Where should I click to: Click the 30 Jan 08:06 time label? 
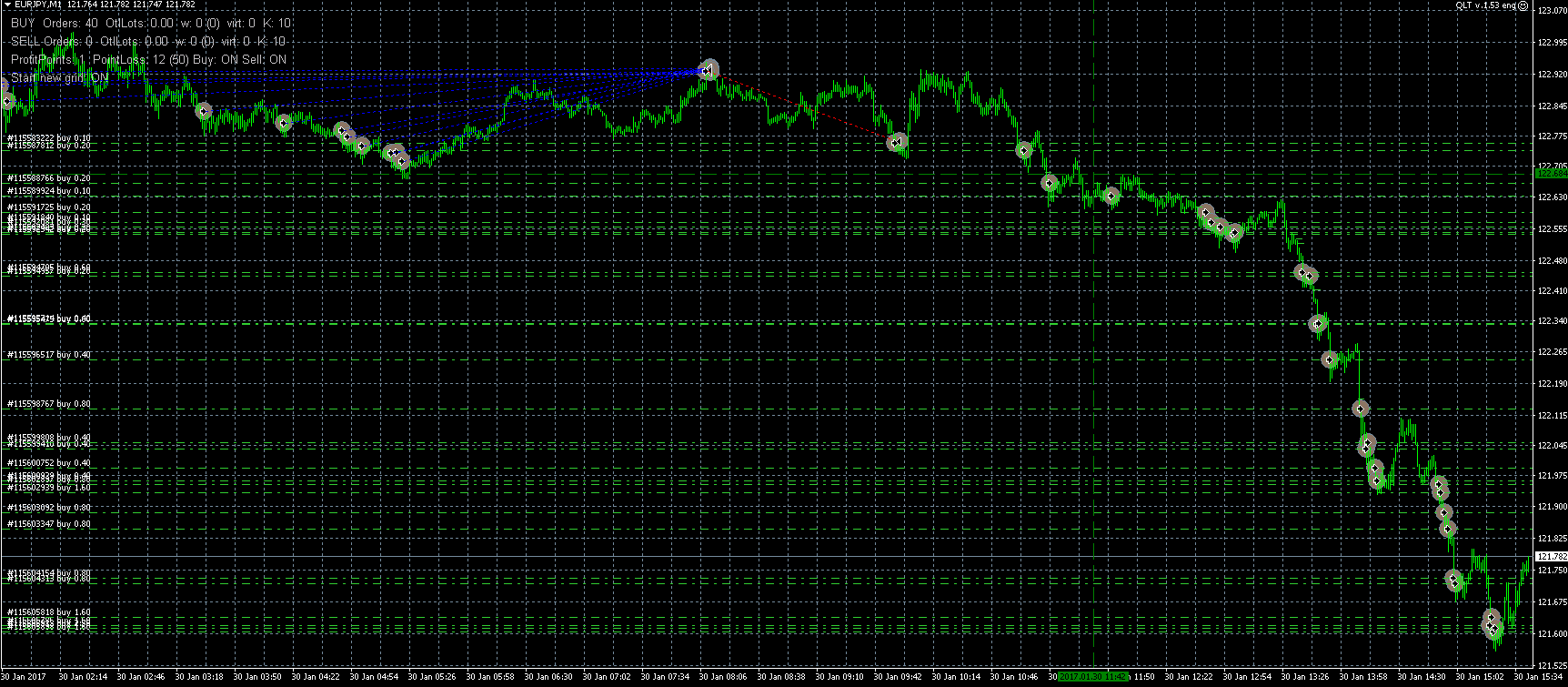pos(723,677)
